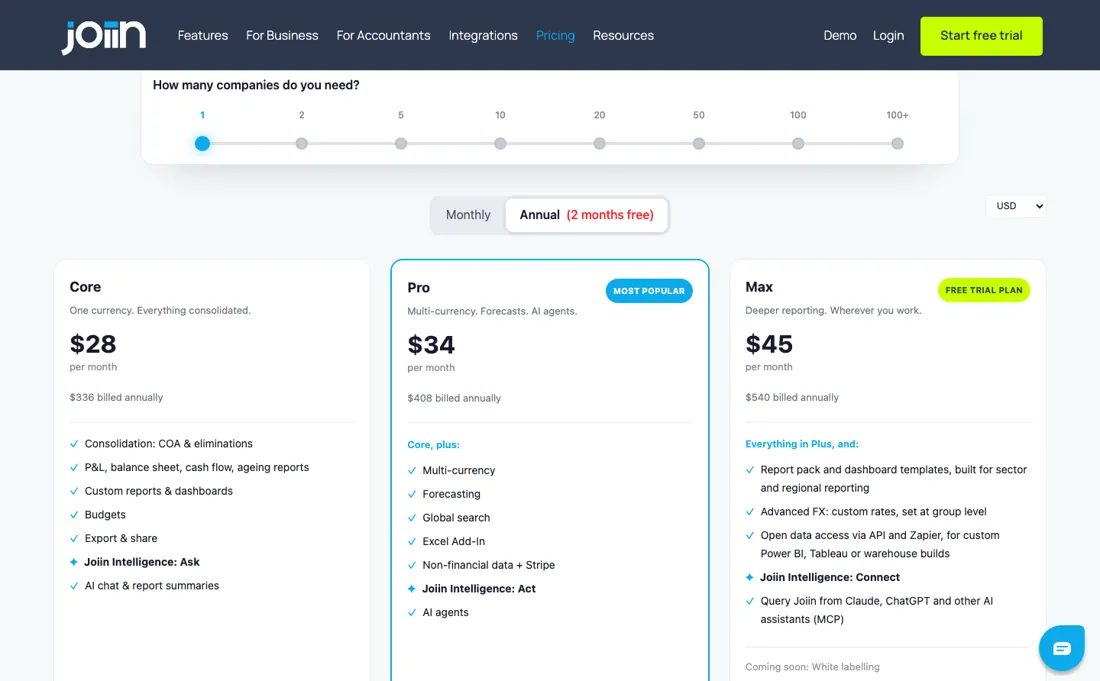Click 'How many companies do you need?' heading
This screenshot has width=1100, height=681.
256,85
